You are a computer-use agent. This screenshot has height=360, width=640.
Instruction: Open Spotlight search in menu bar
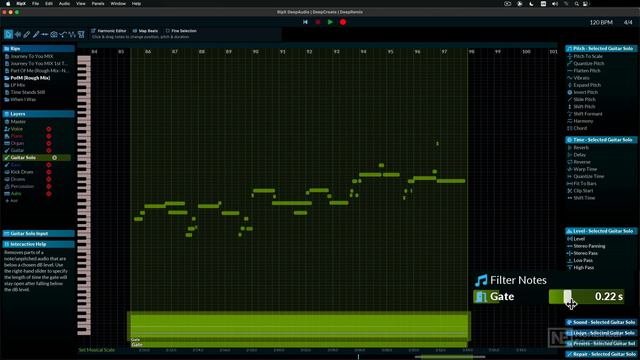point(576,4)
